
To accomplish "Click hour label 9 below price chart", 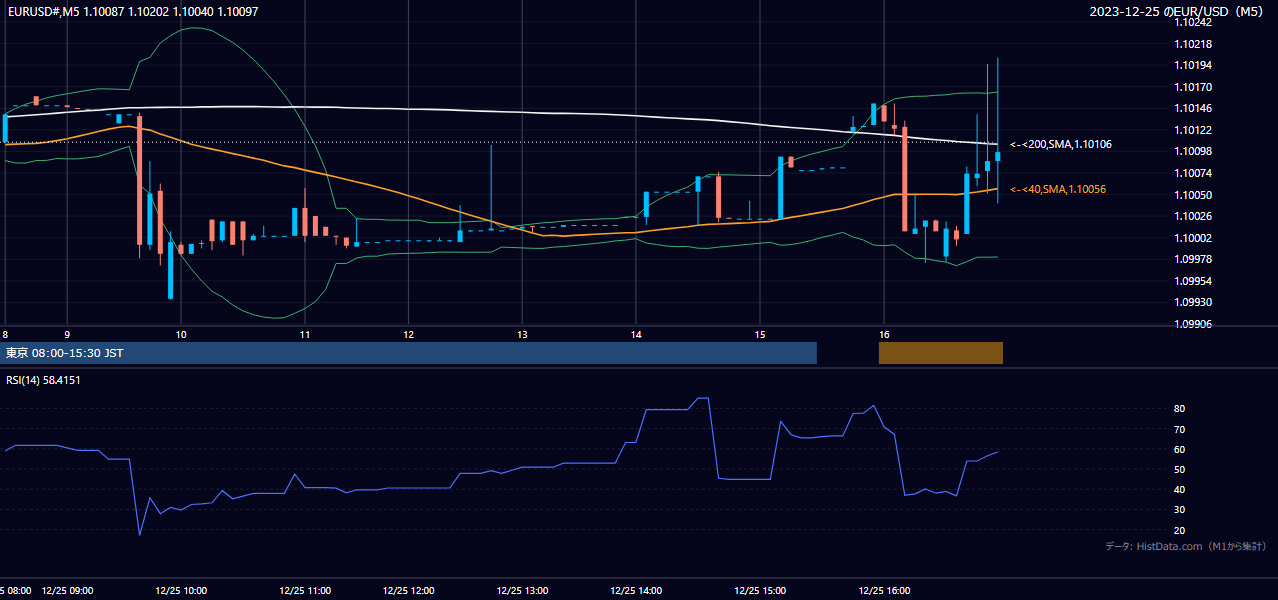I will [67, 334].
